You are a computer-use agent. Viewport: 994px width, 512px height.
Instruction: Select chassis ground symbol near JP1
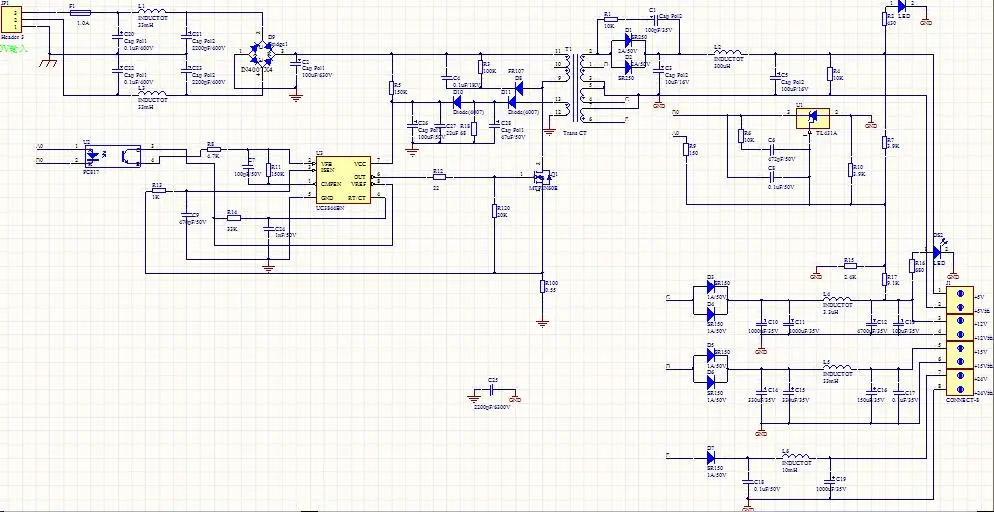tap(48, 62)
